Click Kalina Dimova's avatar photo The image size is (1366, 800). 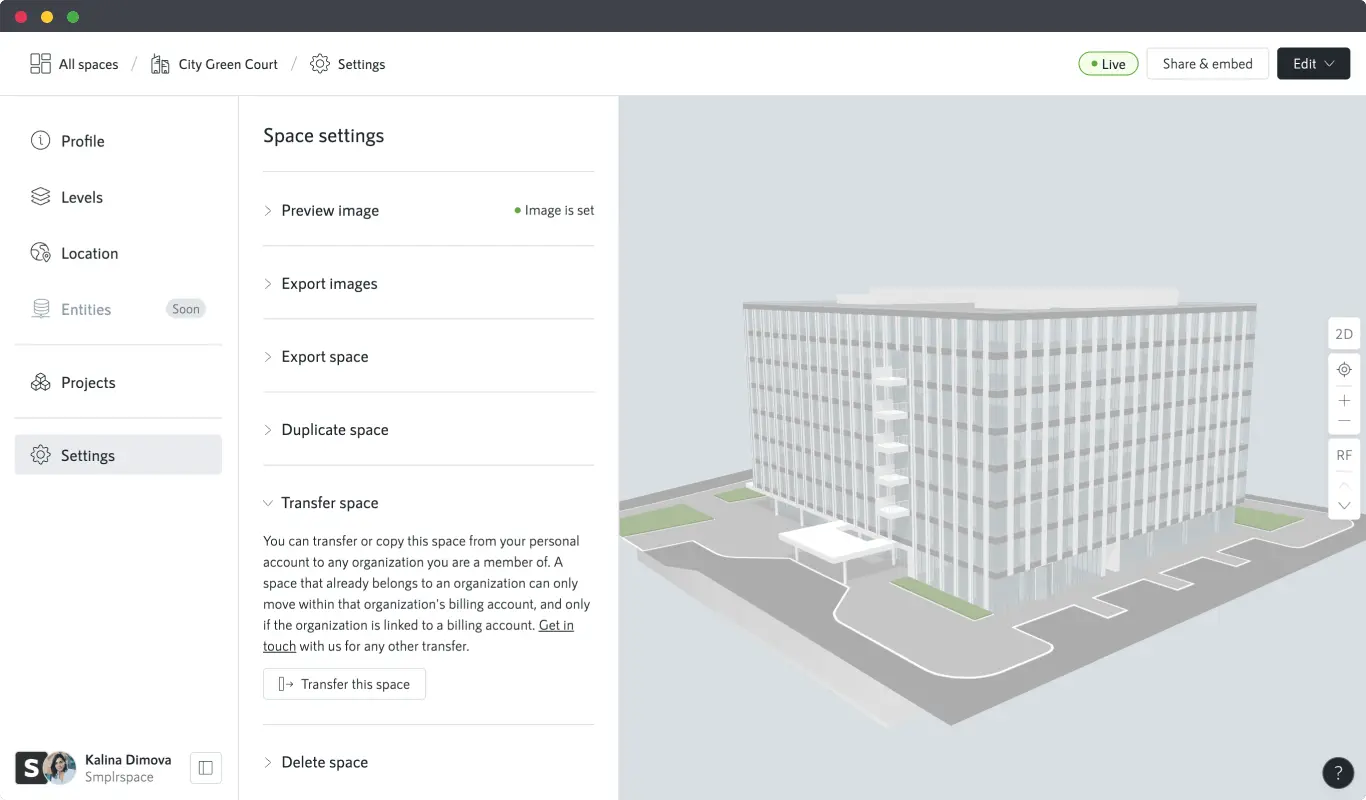pos(60,768)
